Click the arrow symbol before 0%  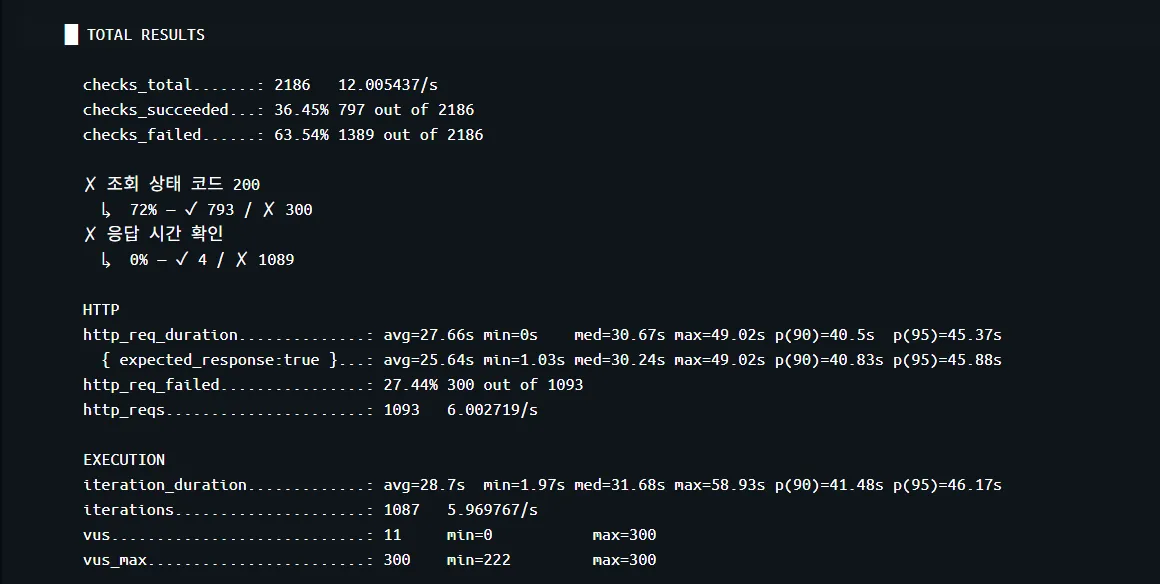pyautogui.click(x=106, y=260)
